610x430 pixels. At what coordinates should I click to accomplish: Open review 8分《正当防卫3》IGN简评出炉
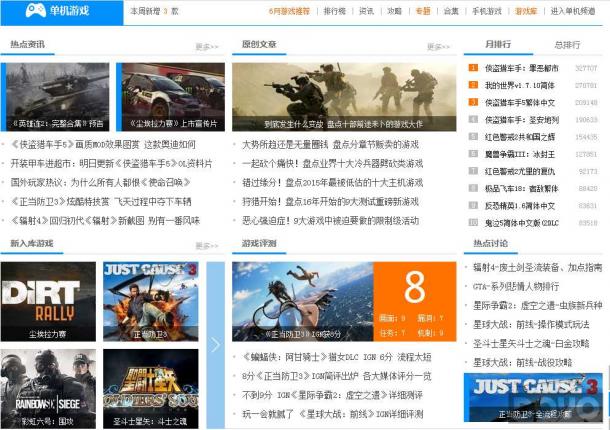click(x=337, y=376)
